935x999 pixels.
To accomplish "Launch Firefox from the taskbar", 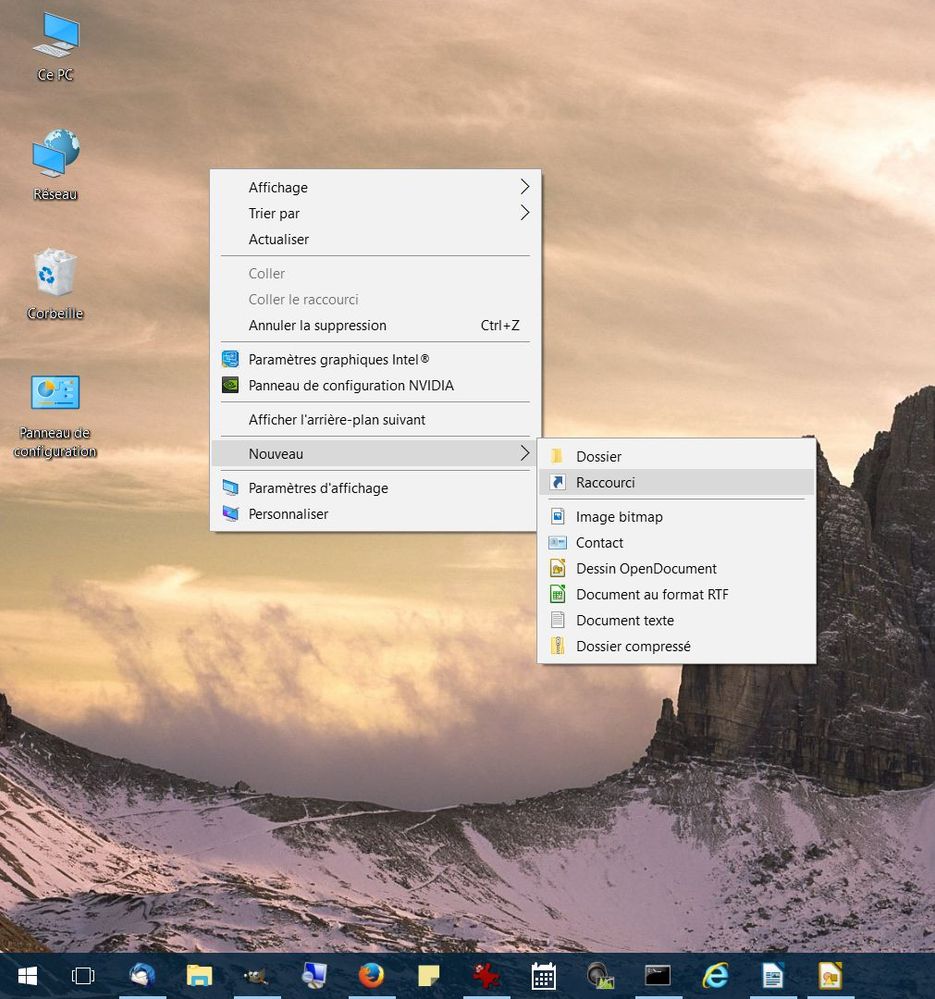I will [371, 976].
